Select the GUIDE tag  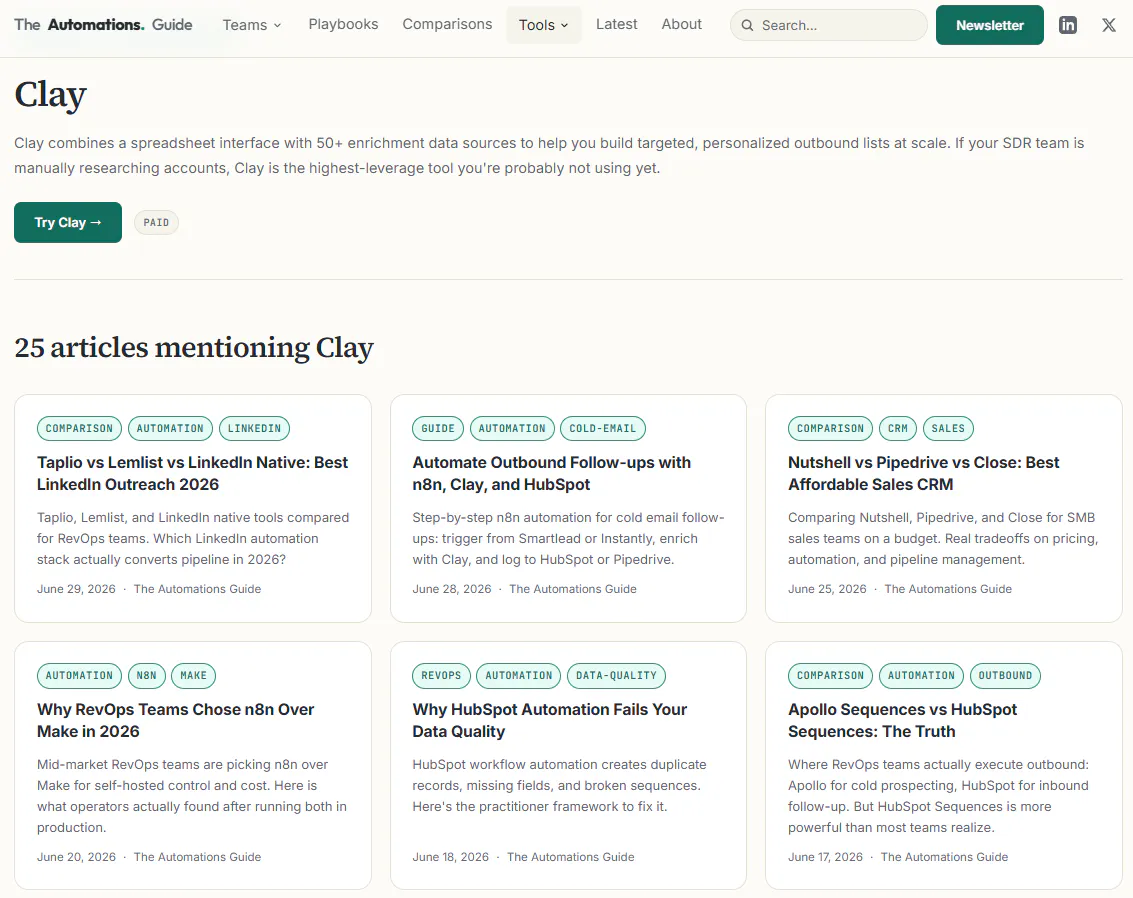tap(438, 428)
